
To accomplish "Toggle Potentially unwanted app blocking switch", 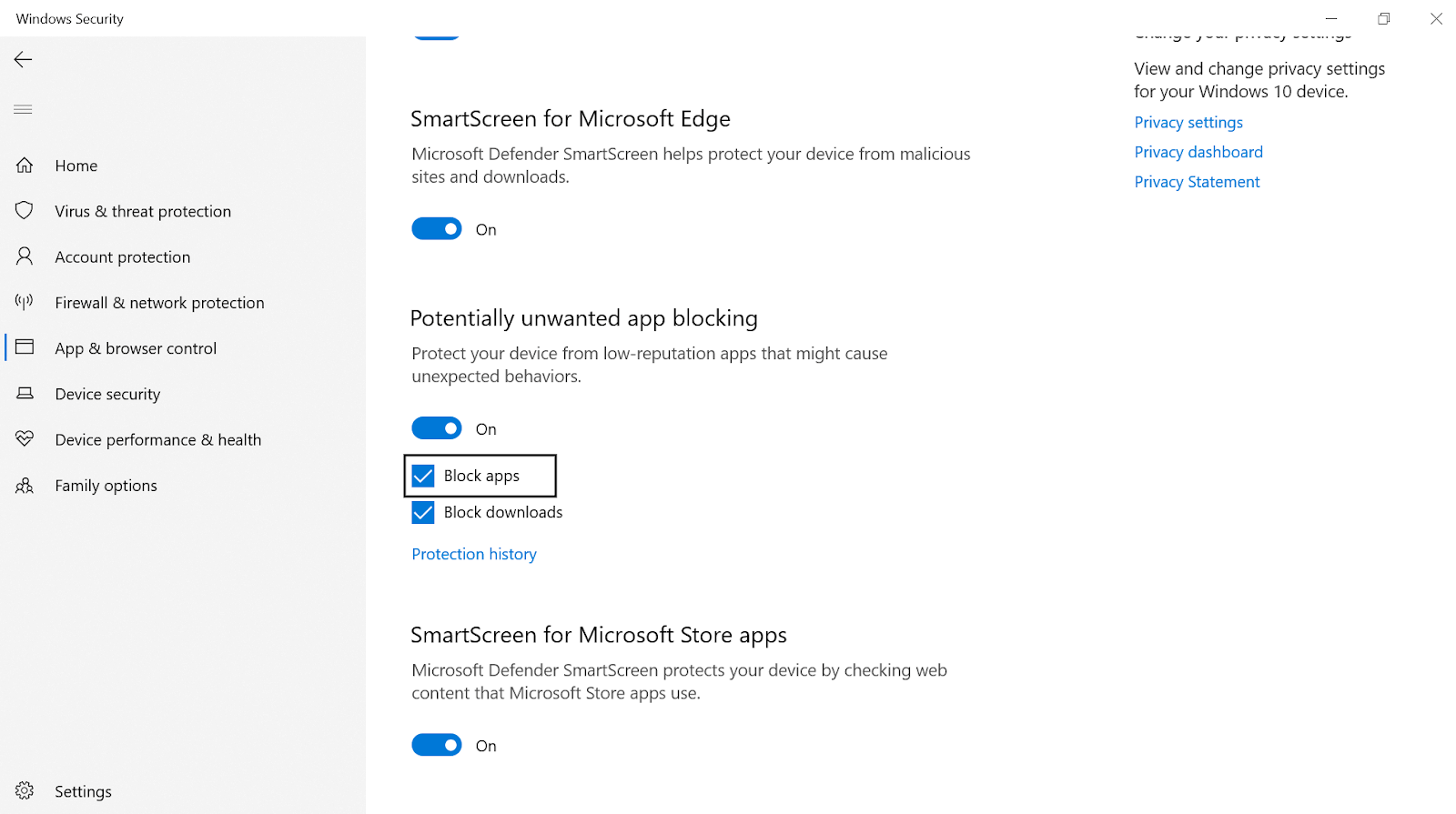I will coord(437,428).
